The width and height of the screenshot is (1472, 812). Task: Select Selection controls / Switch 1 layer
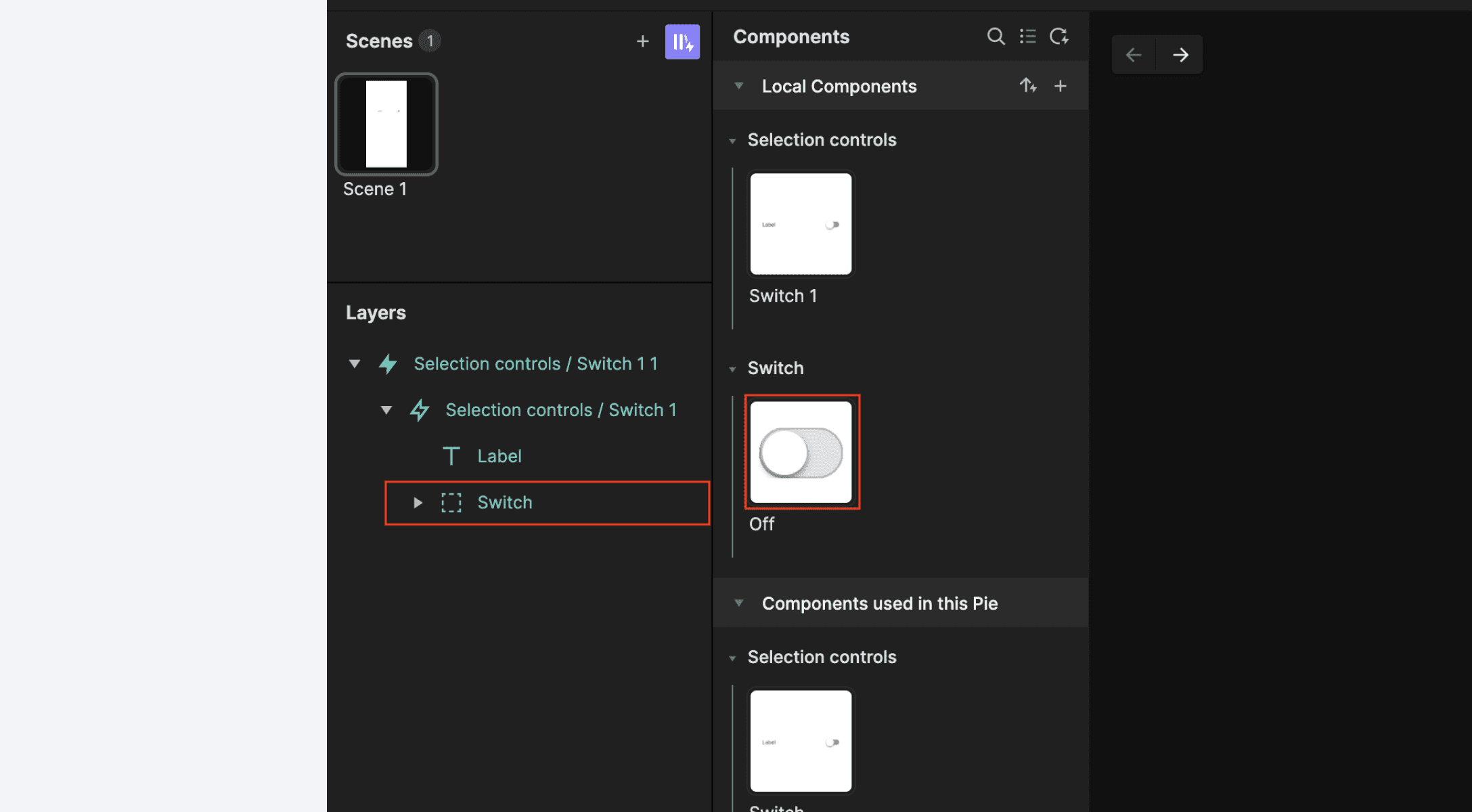560,410
